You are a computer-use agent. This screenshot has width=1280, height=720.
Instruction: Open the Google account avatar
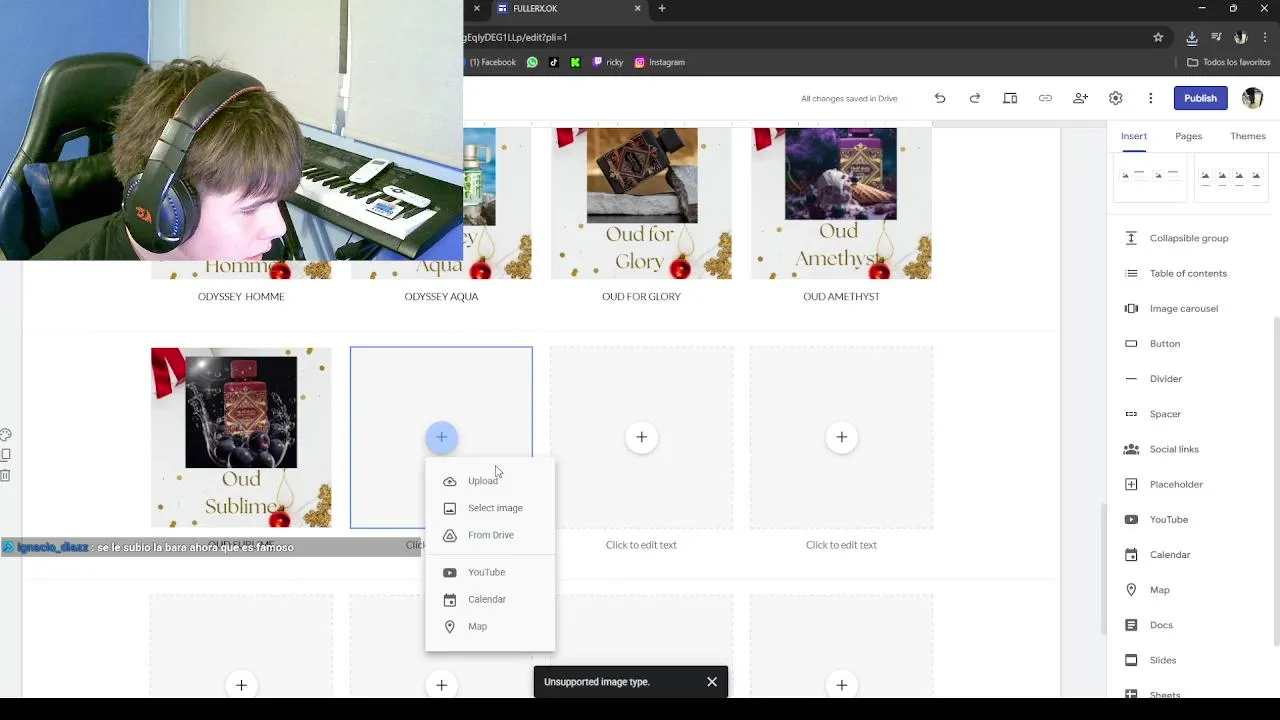pyautogui.click(x=1252, y=98)
